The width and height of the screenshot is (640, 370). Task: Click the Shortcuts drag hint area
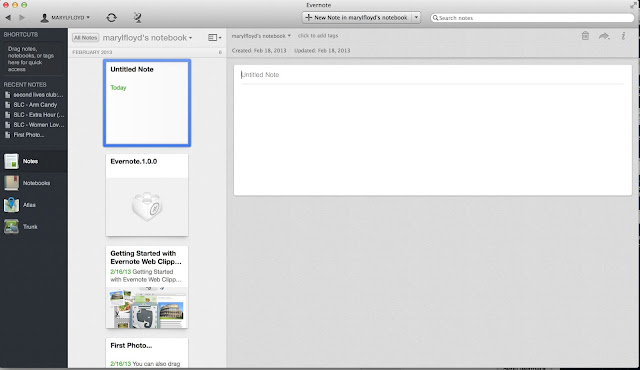33,59
